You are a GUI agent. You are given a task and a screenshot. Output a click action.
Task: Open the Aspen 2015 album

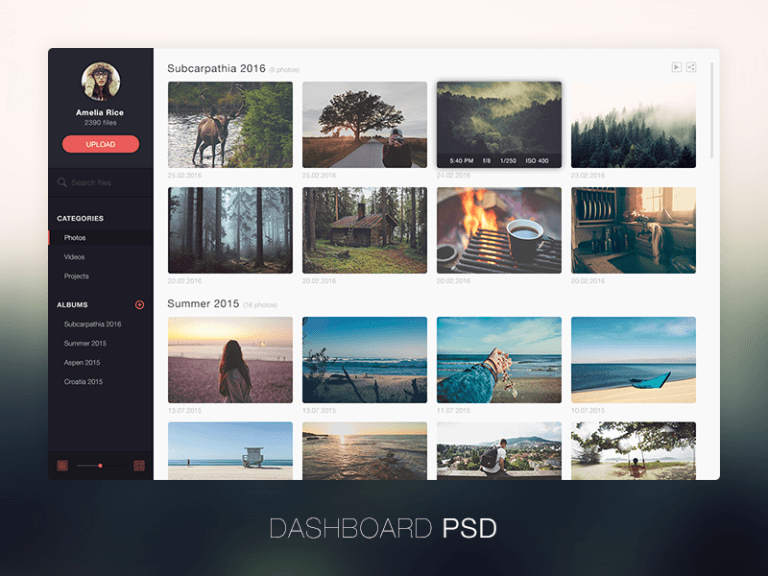82,362
